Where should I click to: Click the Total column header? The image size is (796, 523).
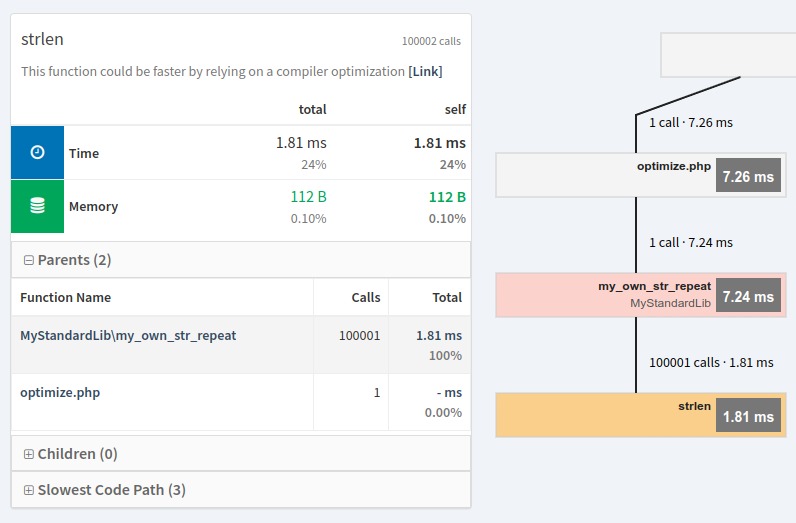point(447,298)
